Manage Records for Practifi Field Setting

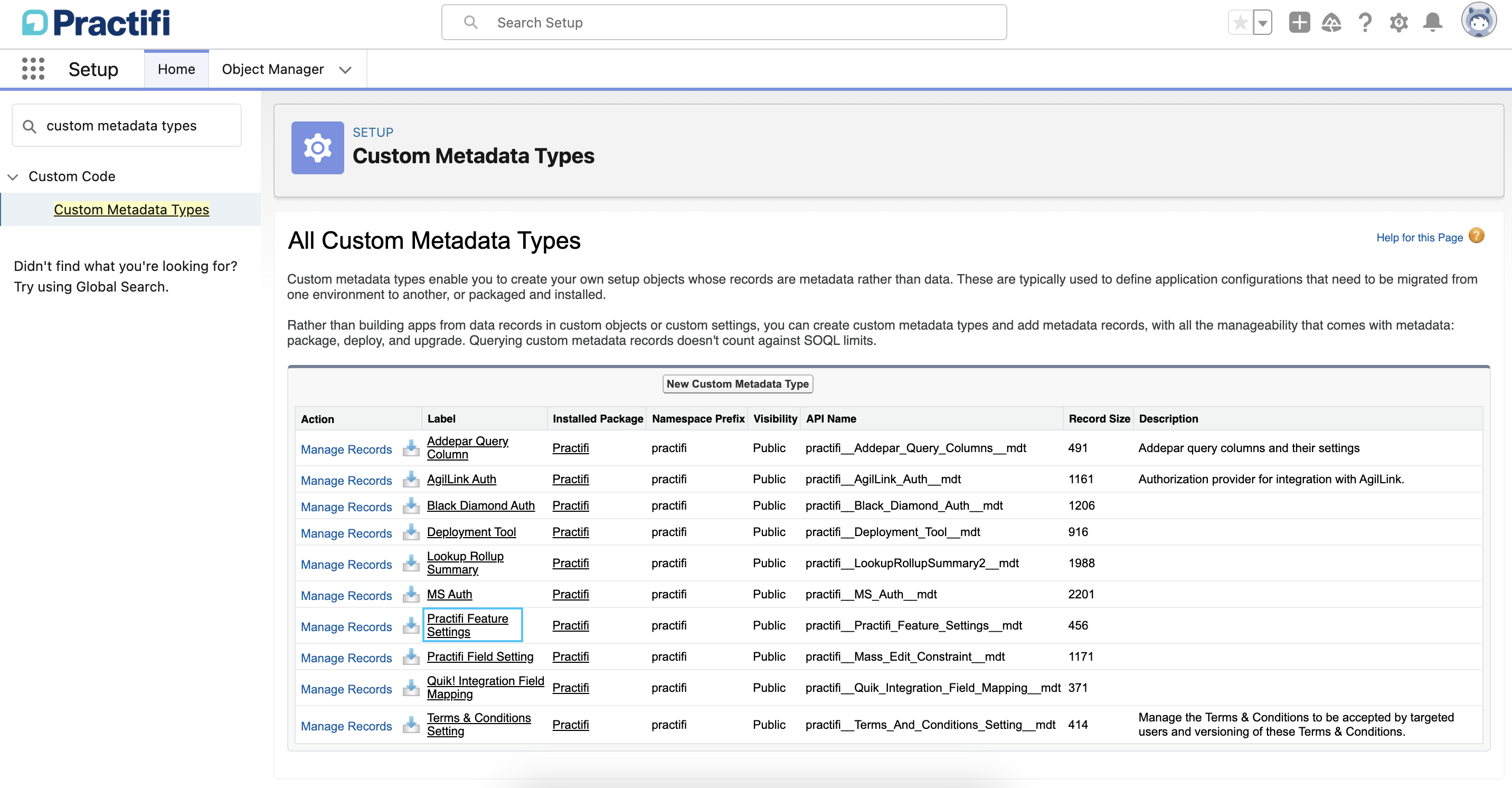point(346,658)
